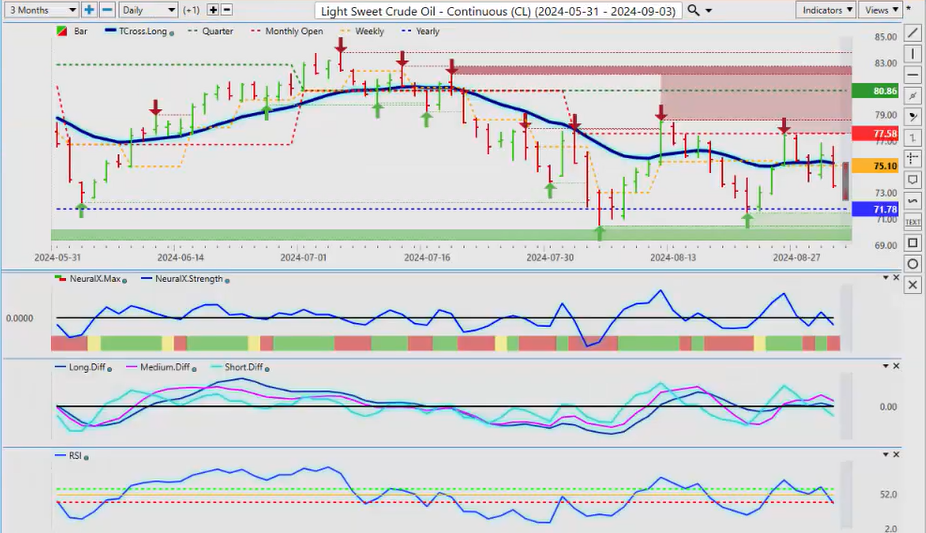Screen dimensions: 926x533
Task: Pick the crosshair cursor tool
Action: pyautogui.click(x=912, y=159)
